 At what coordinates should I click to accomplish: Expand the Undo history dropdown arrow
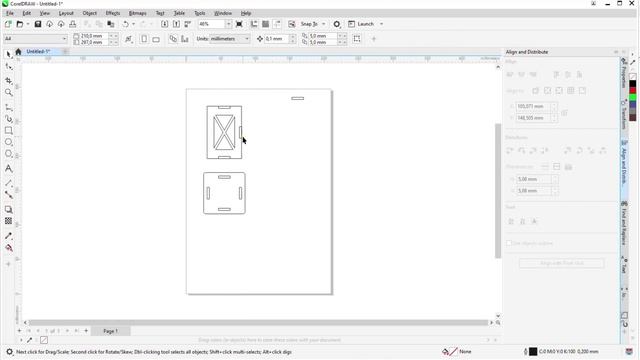click(133, 24)
